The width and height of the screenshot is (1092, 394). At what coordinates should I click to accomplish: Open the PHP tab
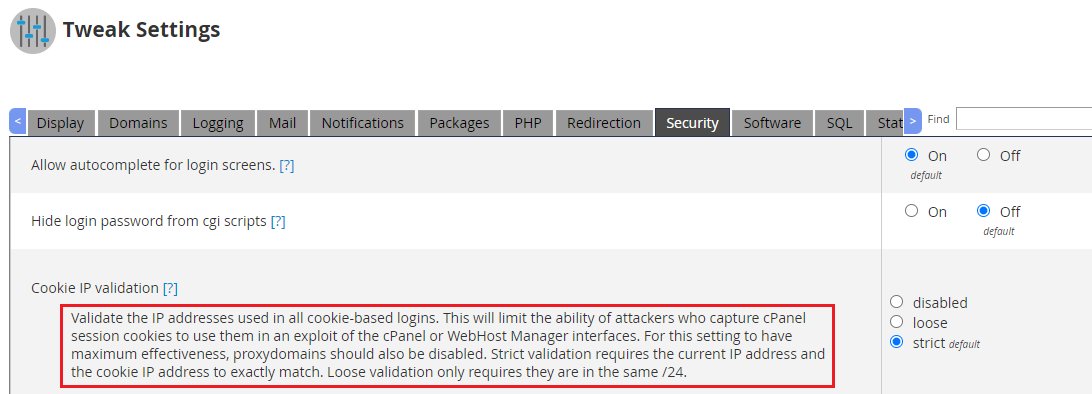528,123
